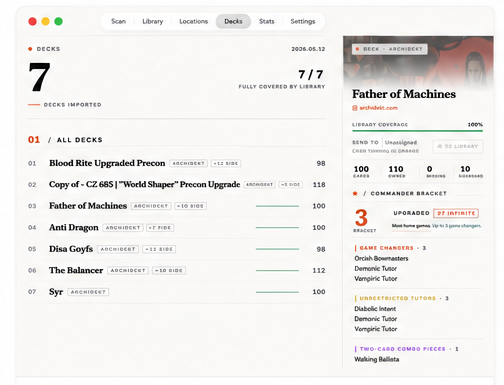
Task: Click the +12 side tag on Blood Rite
Action: click(x=226, y=164)
